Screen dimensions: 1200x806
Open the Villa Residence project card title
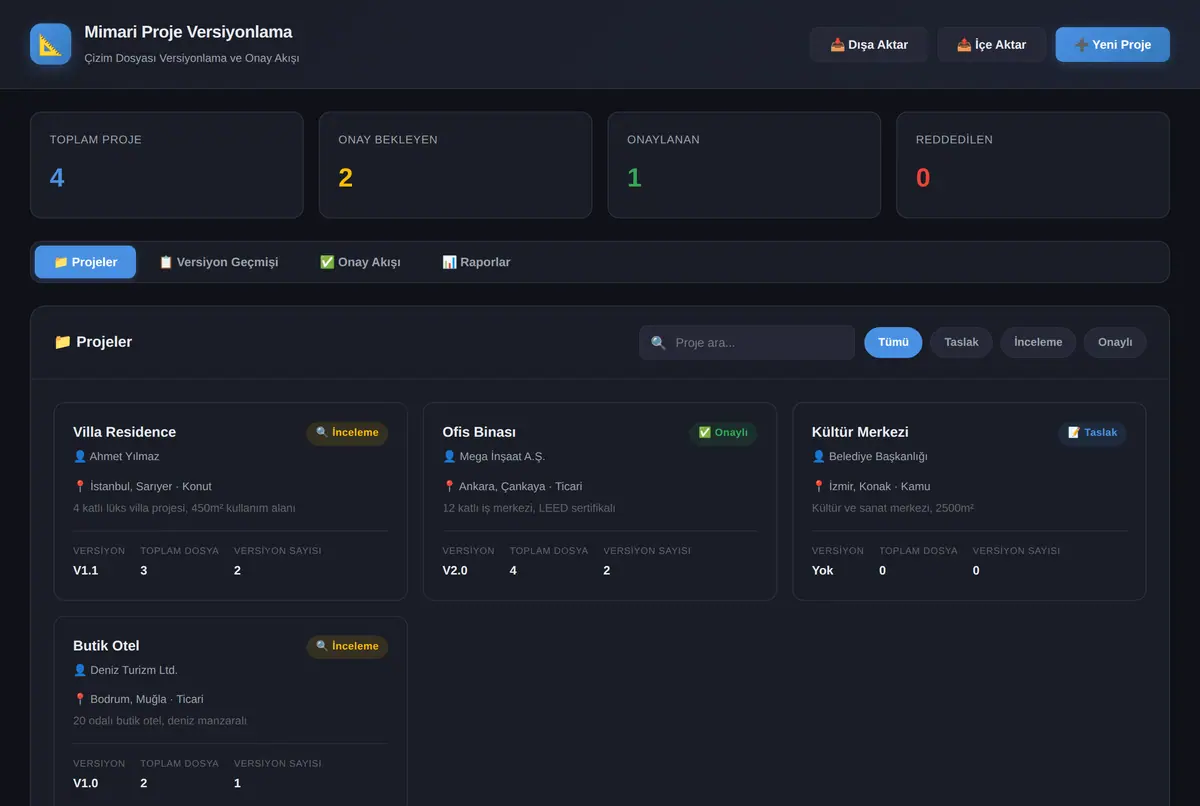[x=124, y=432]
